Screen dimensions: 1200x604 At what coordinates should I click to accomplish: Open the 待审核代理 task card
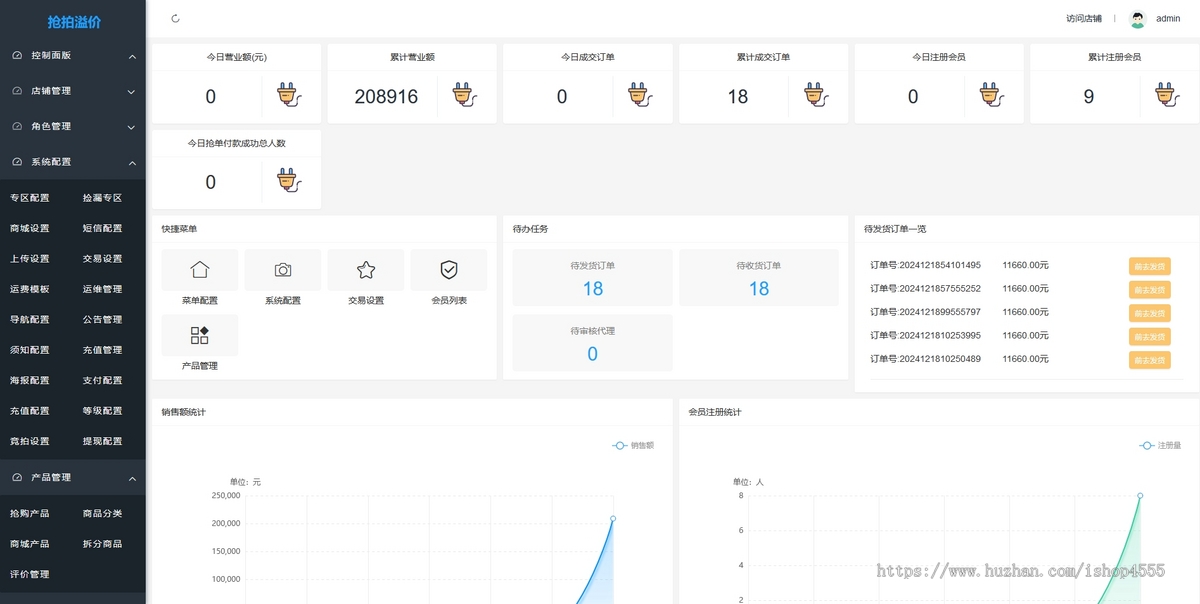[x=593, y=343]
